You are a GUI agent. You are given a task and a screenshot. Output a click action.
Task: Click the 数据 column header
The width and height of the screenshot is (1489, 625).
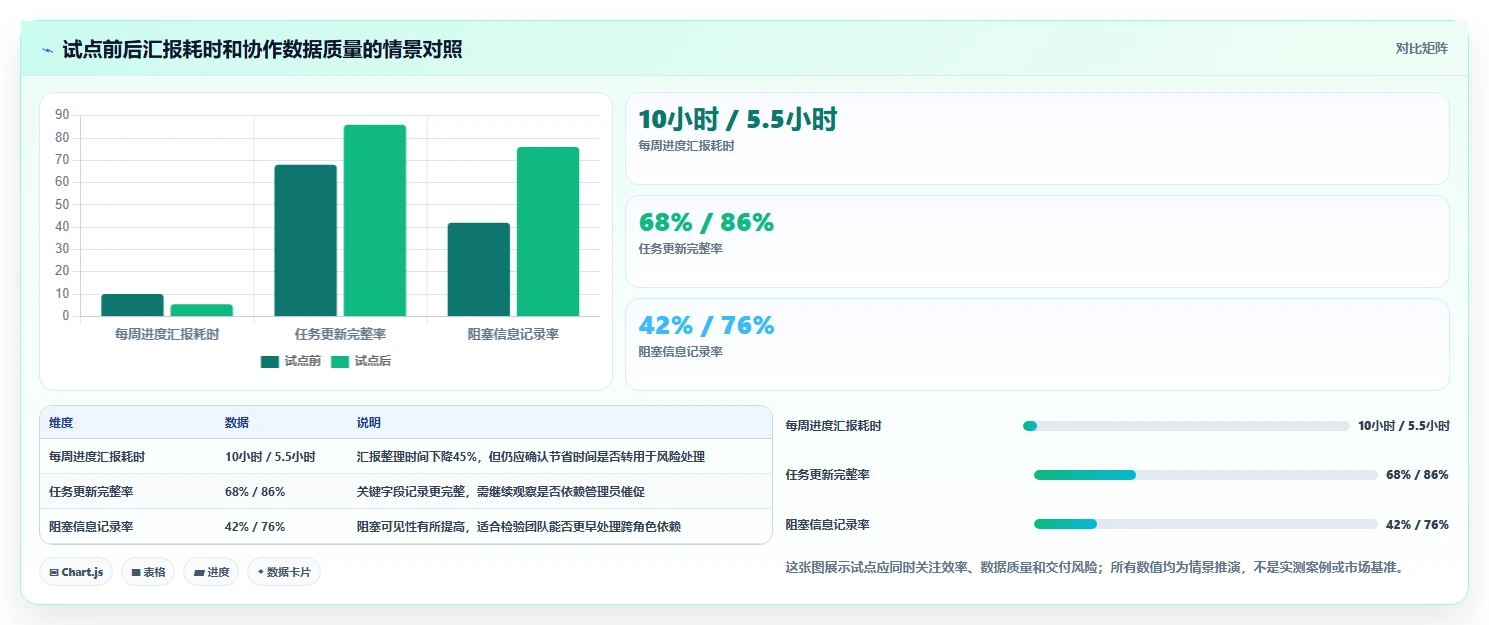click(237, 423)
